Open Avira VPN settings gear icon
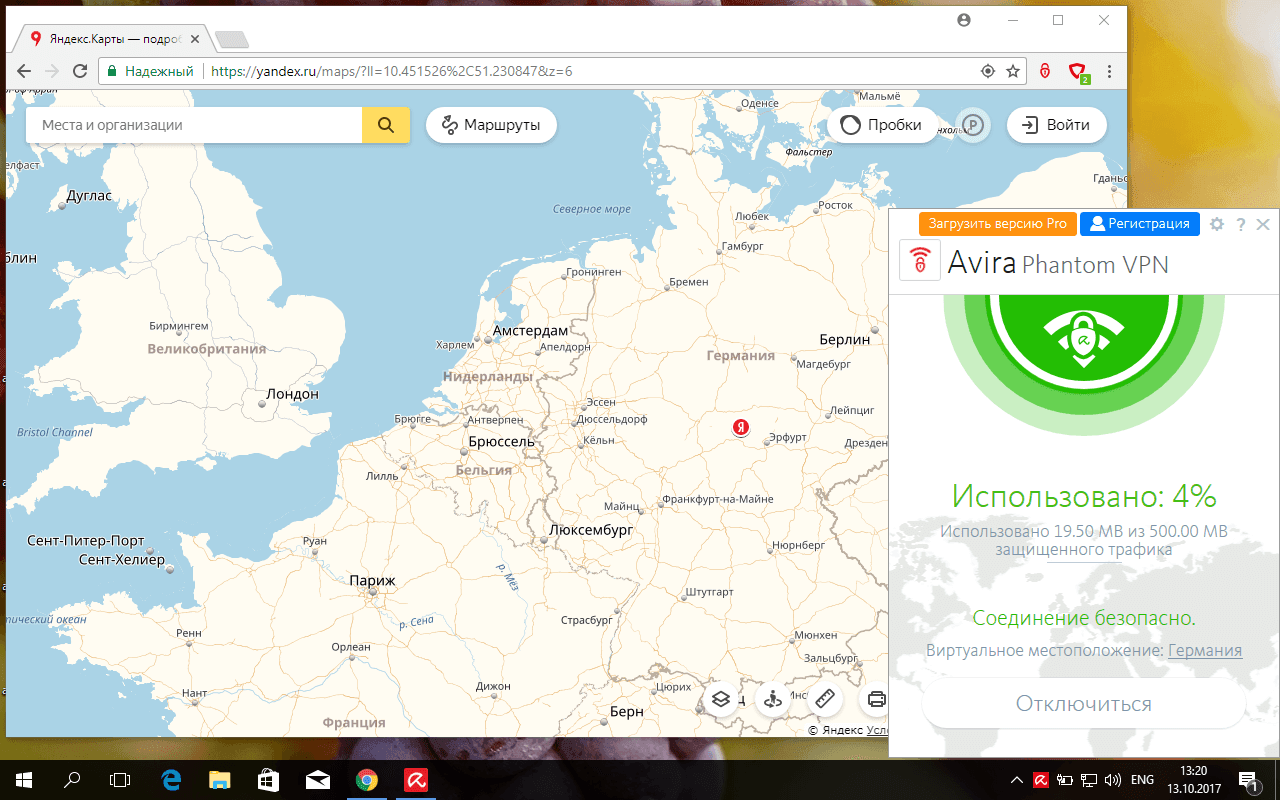The width and height of the screenshot is (1280, 800). 1217,224
